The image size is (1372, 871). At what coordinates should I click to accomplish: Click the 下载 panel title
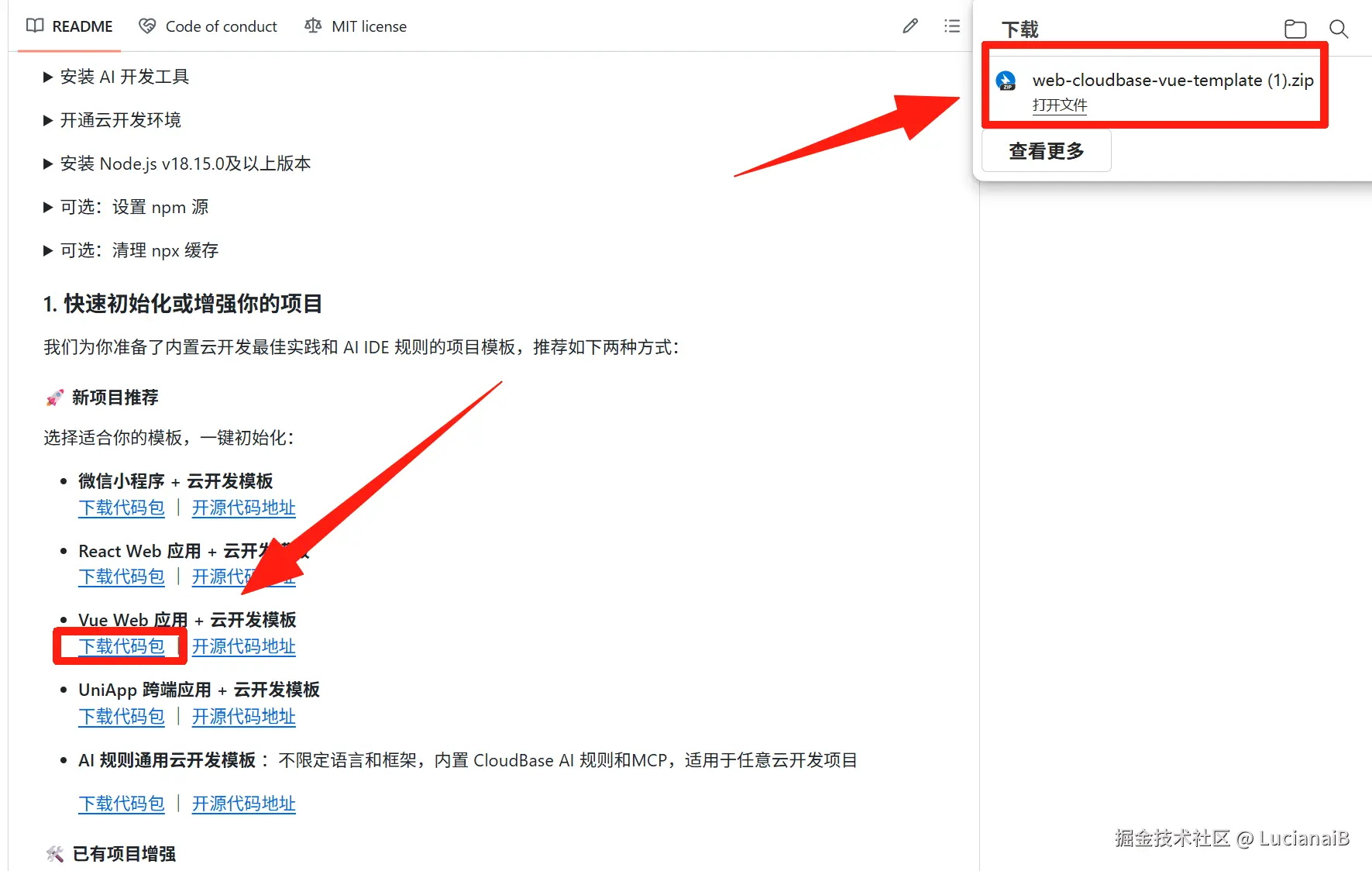(1020, 29)
